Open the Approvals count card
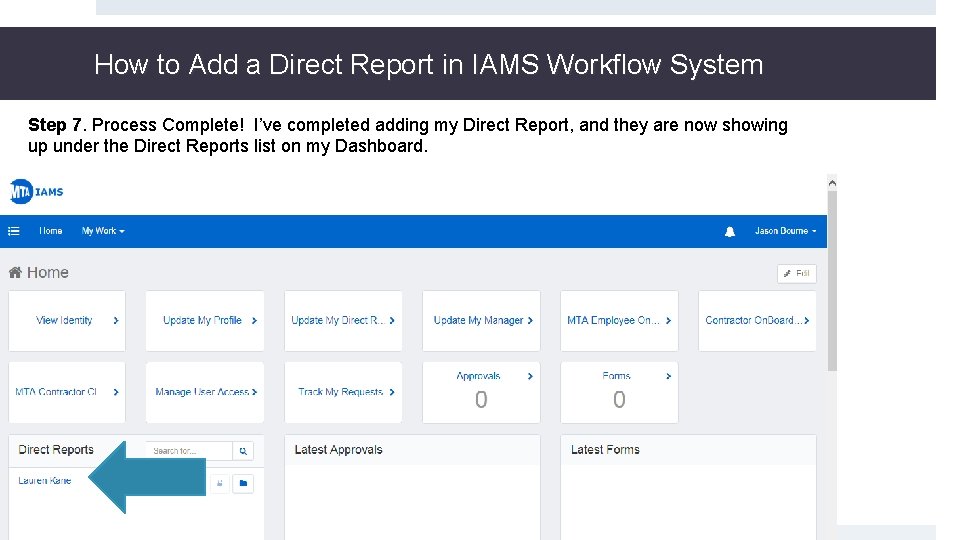 [481, 392]
